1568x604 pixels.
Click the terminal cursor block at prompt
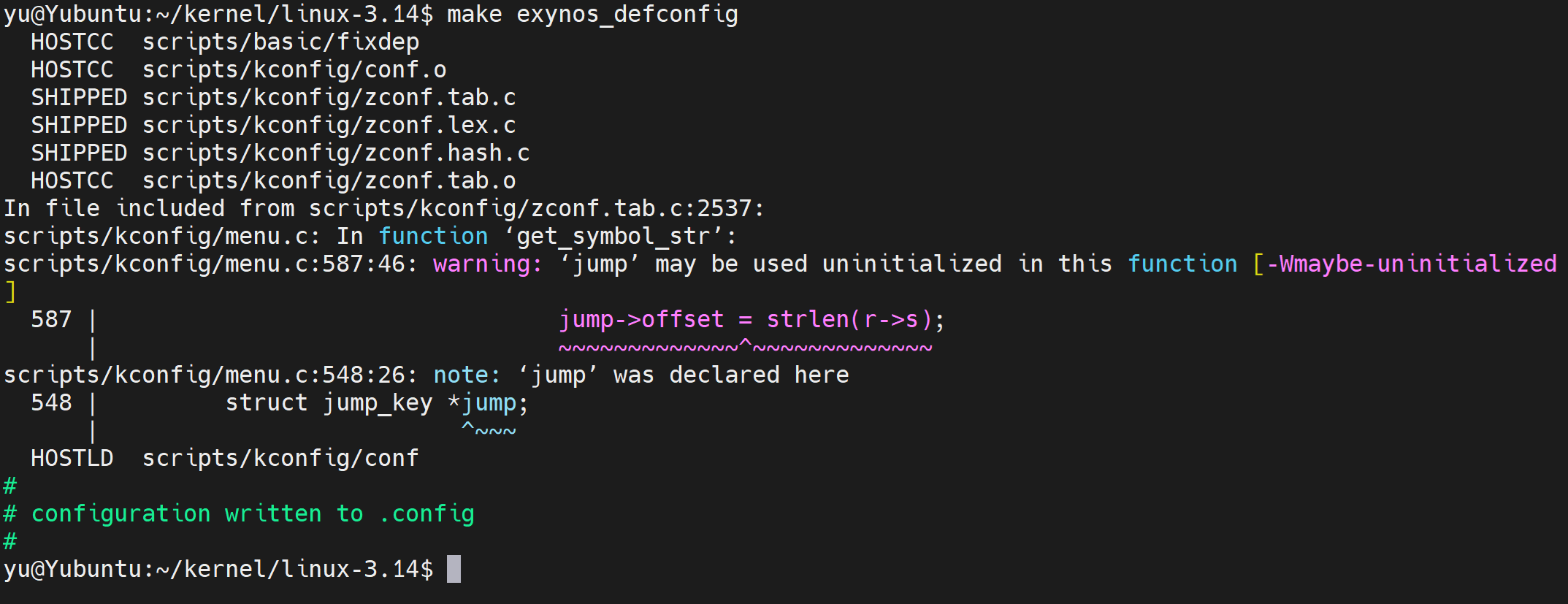click(454, 569)
